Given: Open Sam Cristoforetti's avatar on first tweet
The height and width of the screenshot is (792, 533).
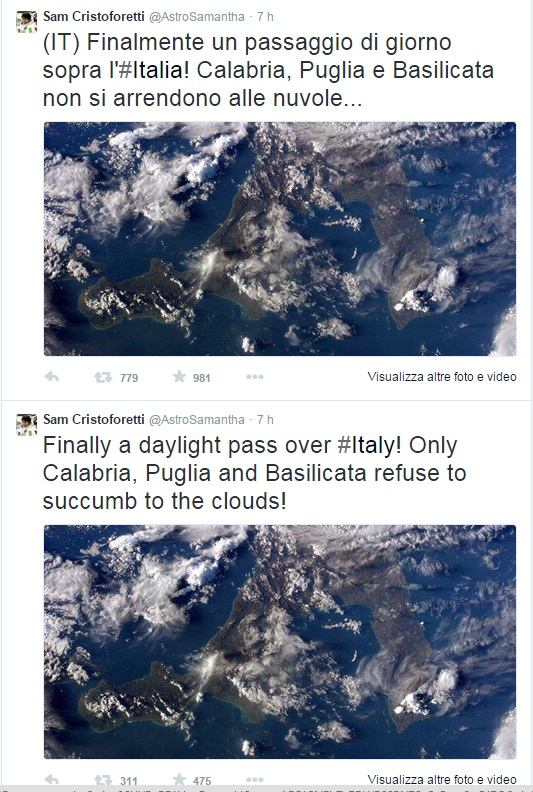Looking at the screenshot, I should 26,22.
